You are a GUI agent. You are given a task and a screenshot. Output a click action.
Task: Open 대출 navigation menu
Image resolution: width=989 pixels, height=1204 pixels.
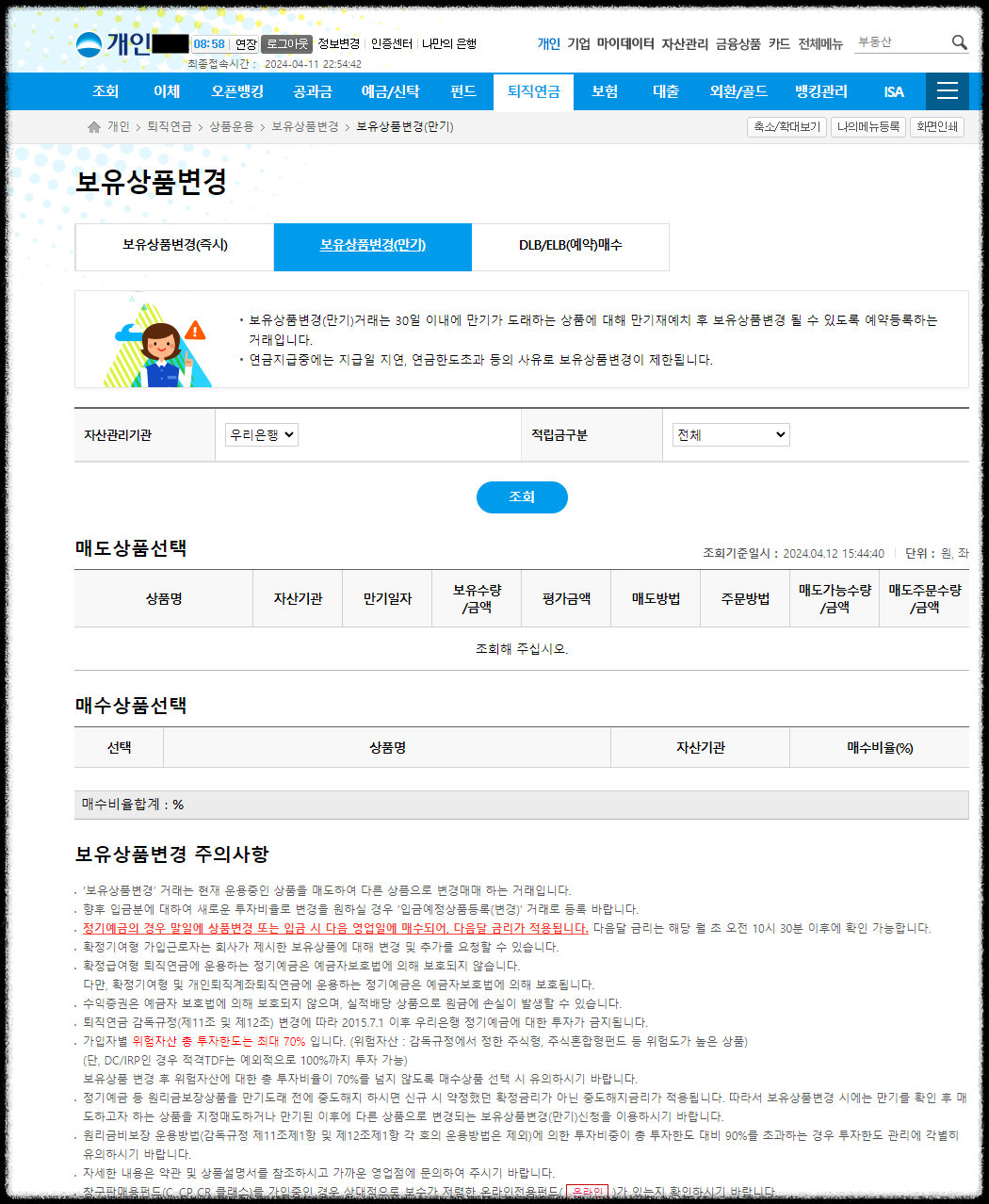pyautogui.click(x=666, y=91)
